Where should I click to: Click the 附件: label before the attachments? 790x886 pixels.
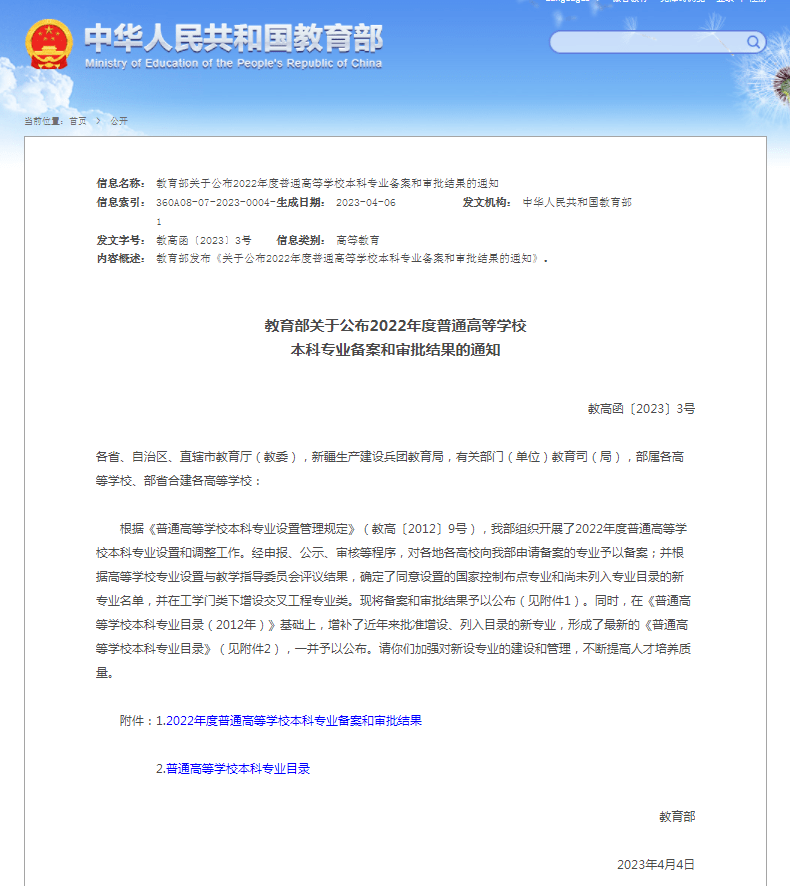coord(136,720)
